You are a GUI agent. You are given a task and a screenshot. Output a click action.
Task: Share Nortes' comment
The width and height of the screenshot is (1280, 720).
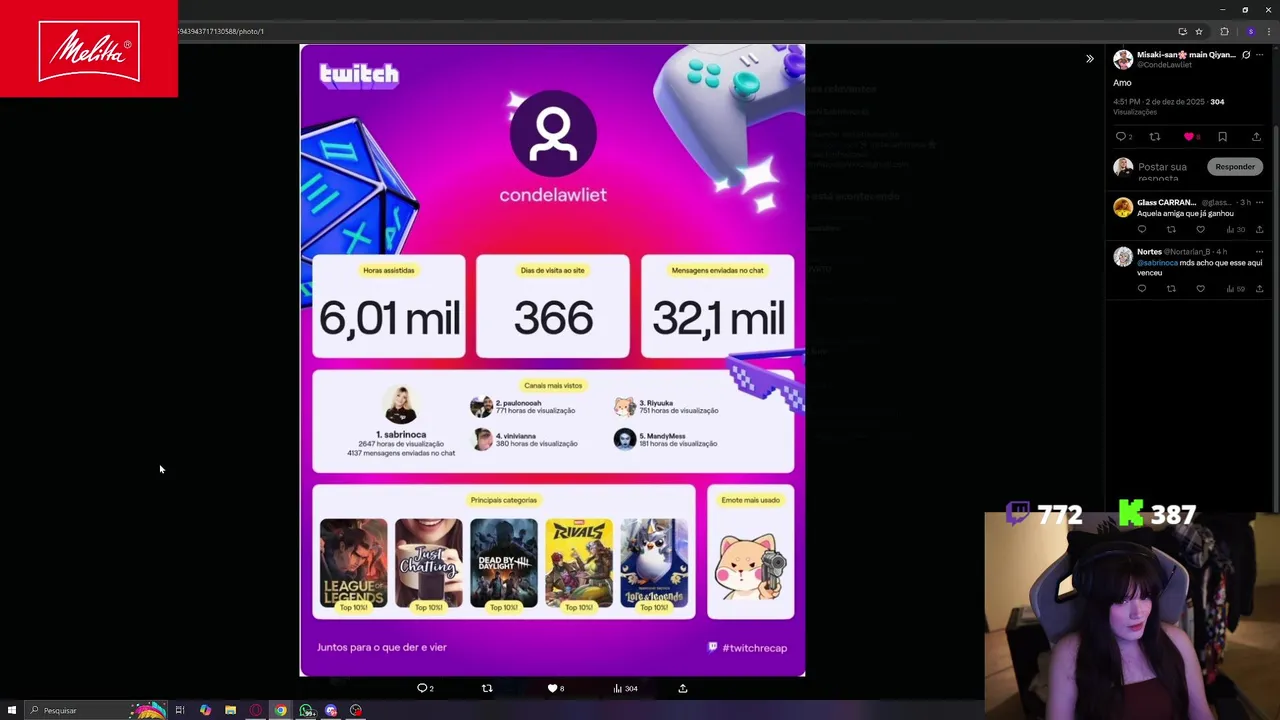[1259, 289]
